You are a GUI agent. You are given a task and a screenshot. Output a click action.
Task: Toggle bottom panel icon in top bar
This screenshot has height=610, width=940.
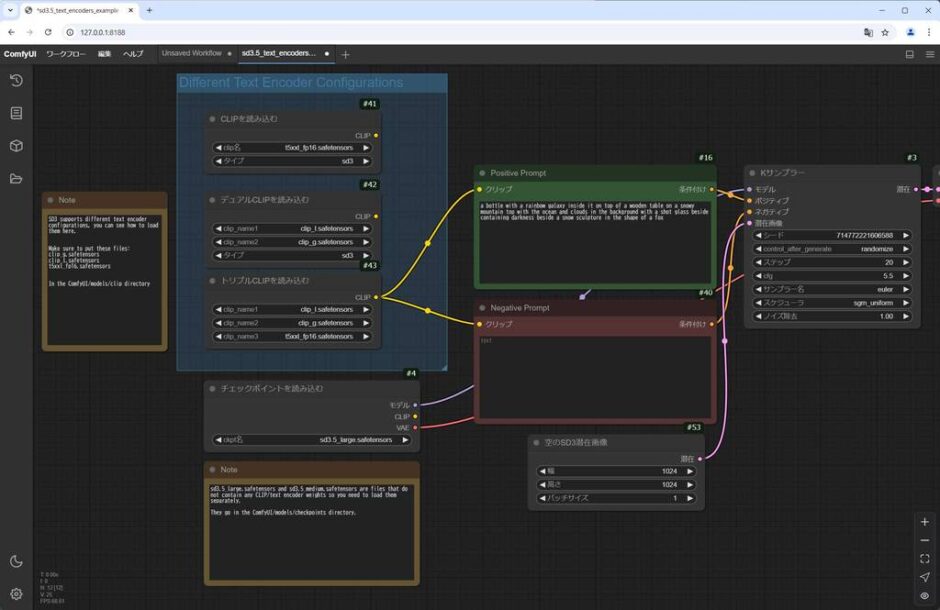(909, 55)
